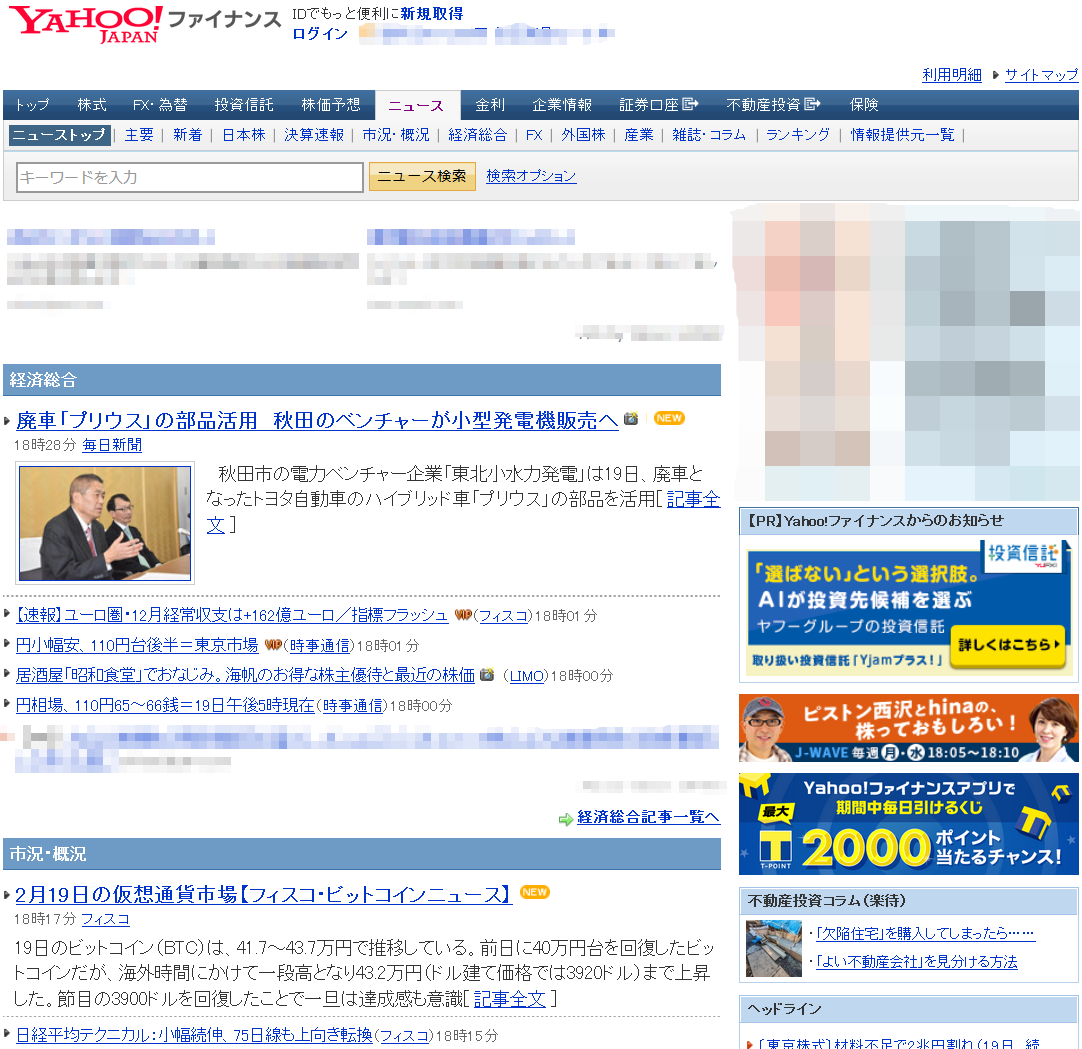The height and width of the screenshot is (1049, 1082).
Task: Click VIP icon beside 円小幅安 headline
Action: pyautogui.click(x=273, y=645)
